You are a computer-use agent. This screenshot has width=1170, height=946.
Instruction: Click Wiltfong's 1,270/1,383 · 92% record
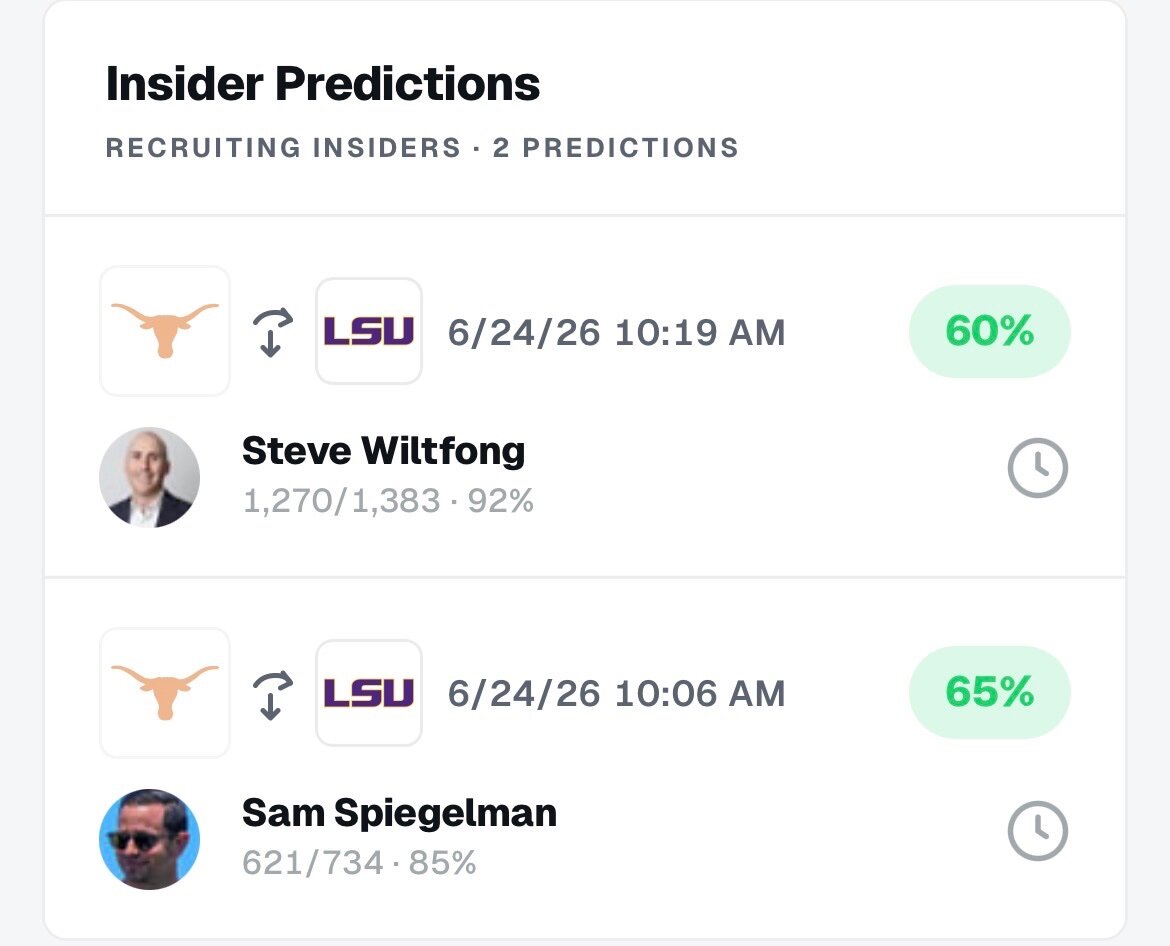click(x=388, y=501)
